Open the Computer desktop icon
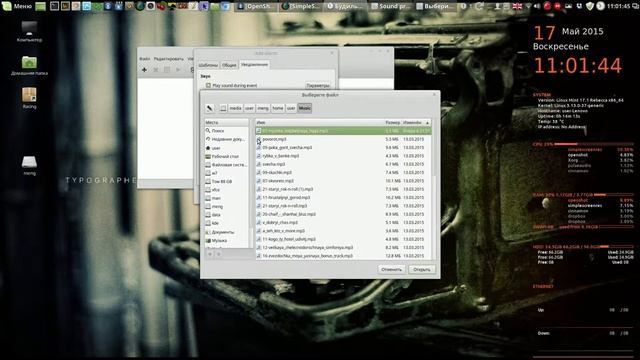The image size is (640, 360). [29, 32]
